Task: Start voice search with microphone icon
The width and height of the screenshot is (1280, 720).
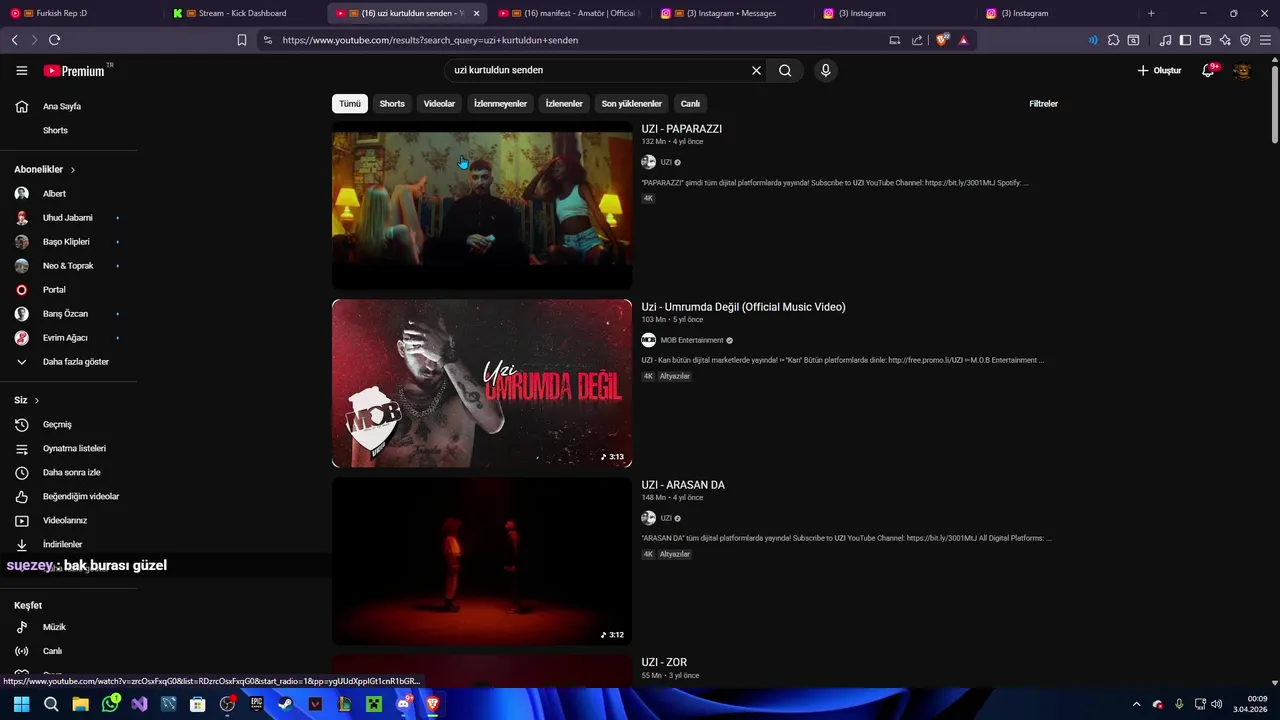Action: (825, 71)
